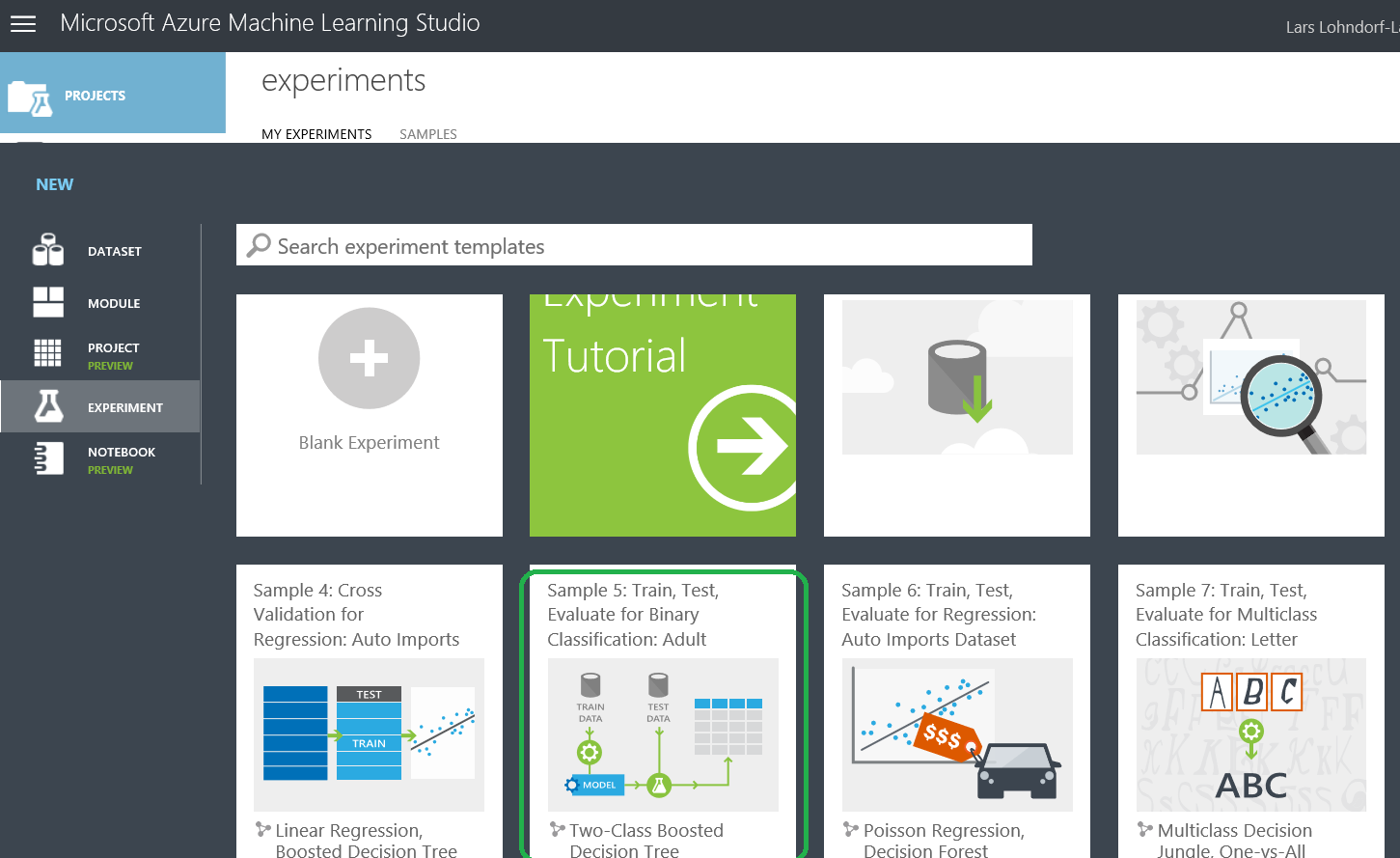Select the Experiment flask icon
Screen dimensions: 1400x858
coord(48,406)
